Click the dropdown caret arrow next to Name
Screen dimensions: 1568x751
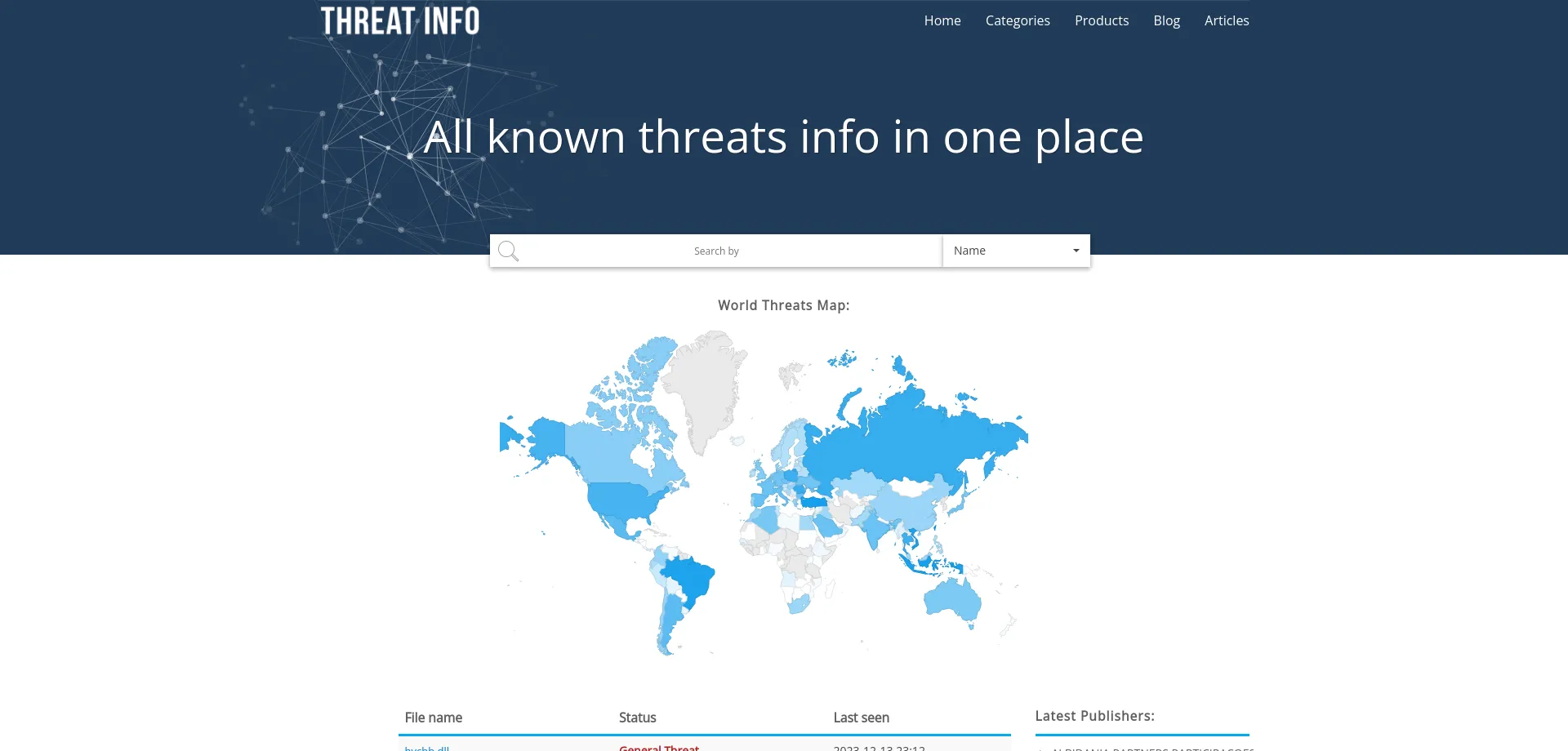pyautogui.click(x=1076, y=251)
